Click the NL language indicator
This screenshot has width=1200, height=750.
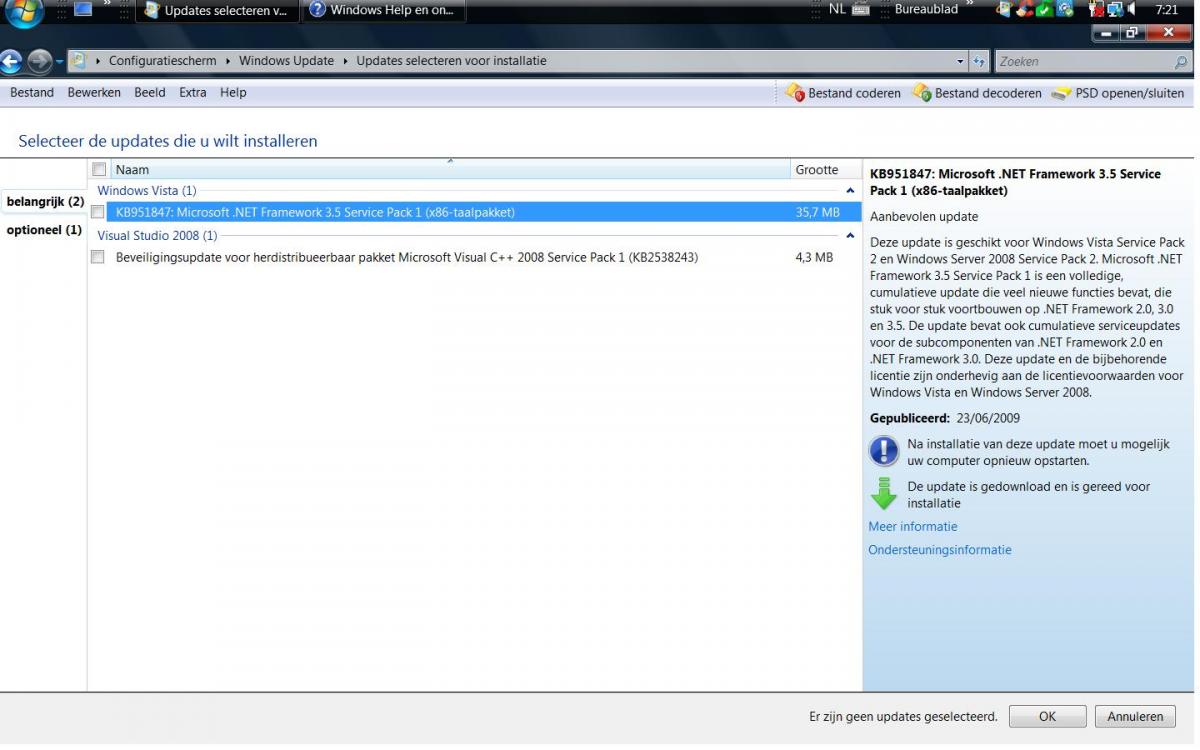[837, 10]
